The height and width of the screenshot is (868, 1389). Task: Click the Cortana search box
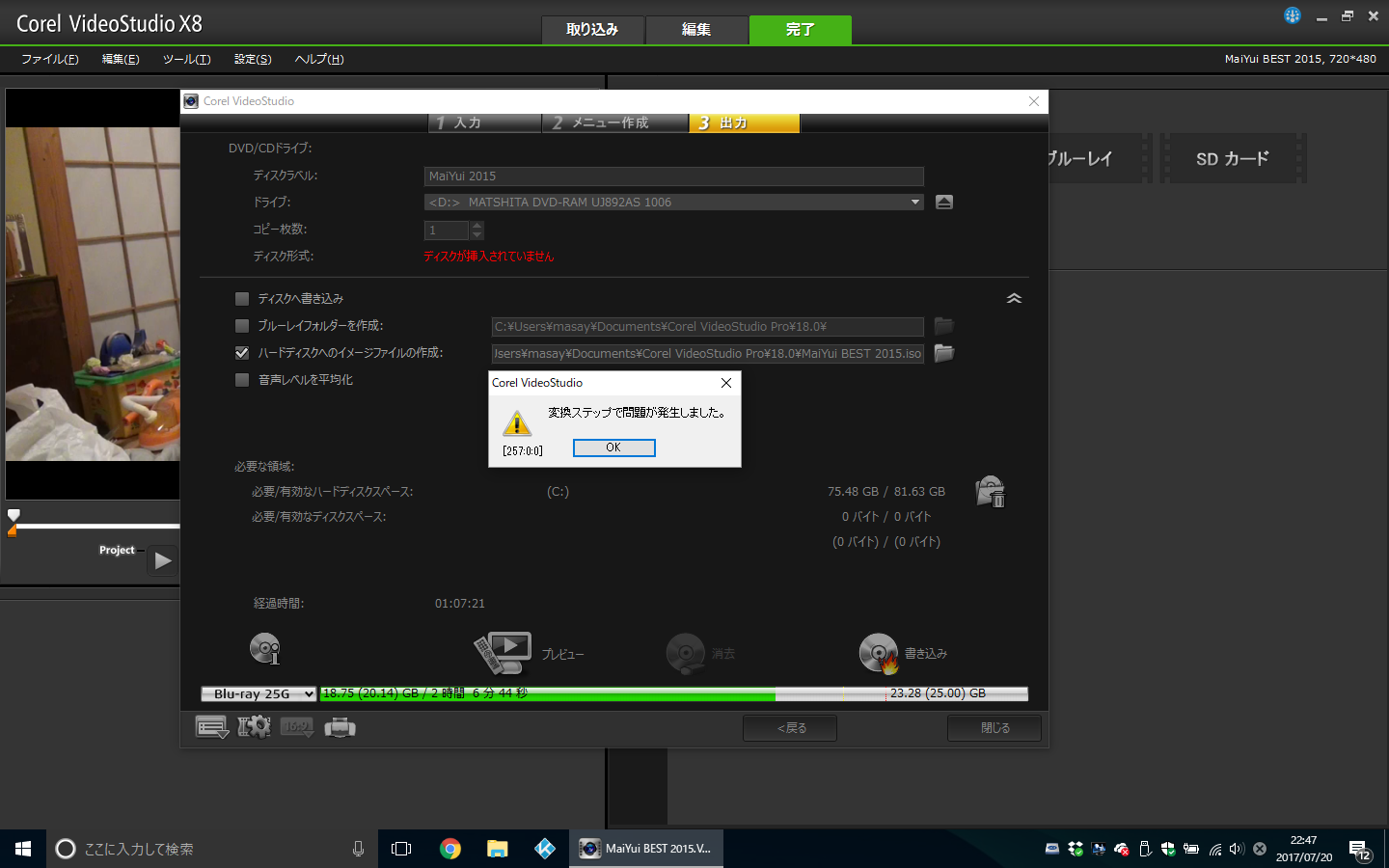pyautogui.click(x=212, y=849)
